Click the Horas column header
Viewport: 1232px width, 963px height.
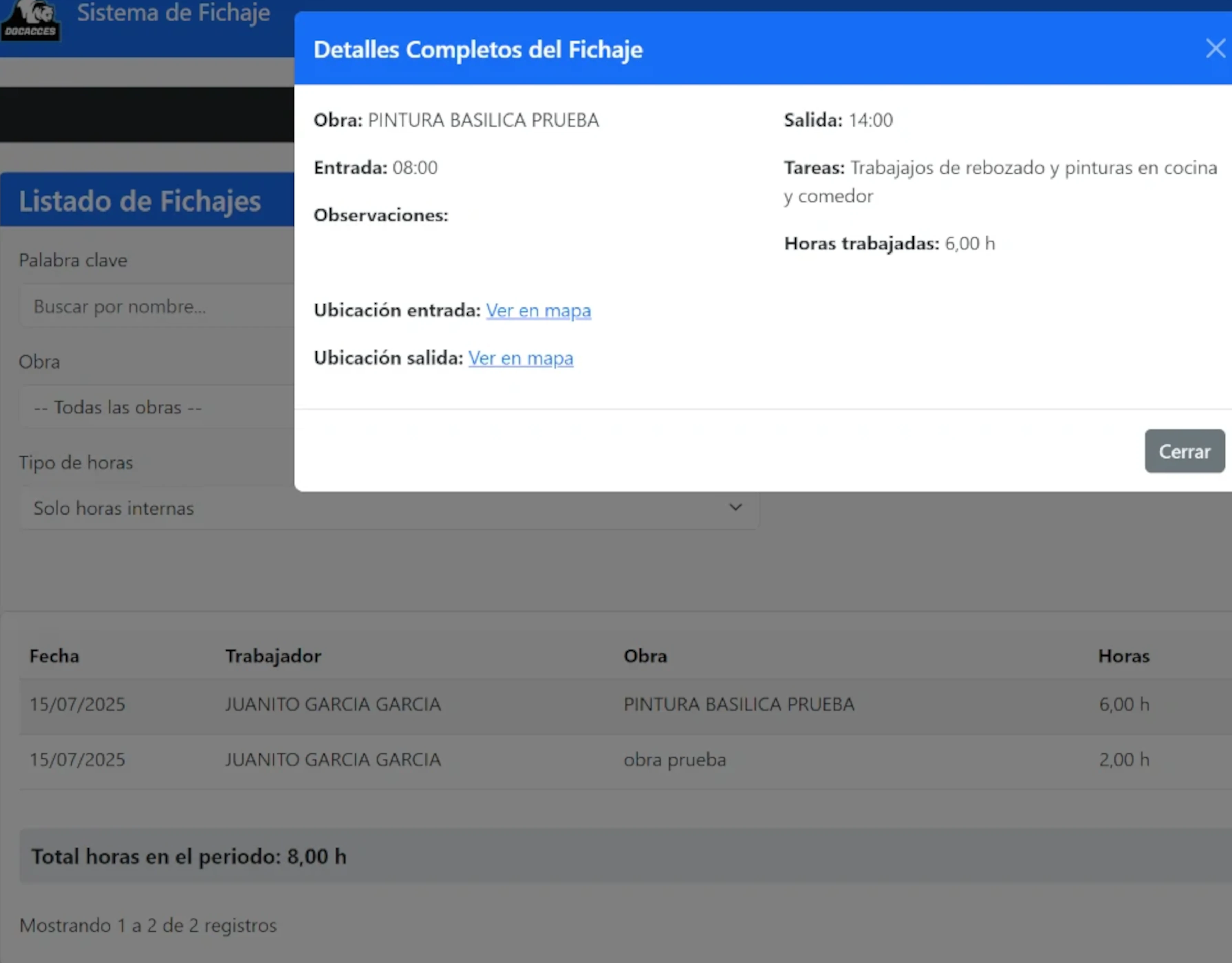pos(1124,657)
